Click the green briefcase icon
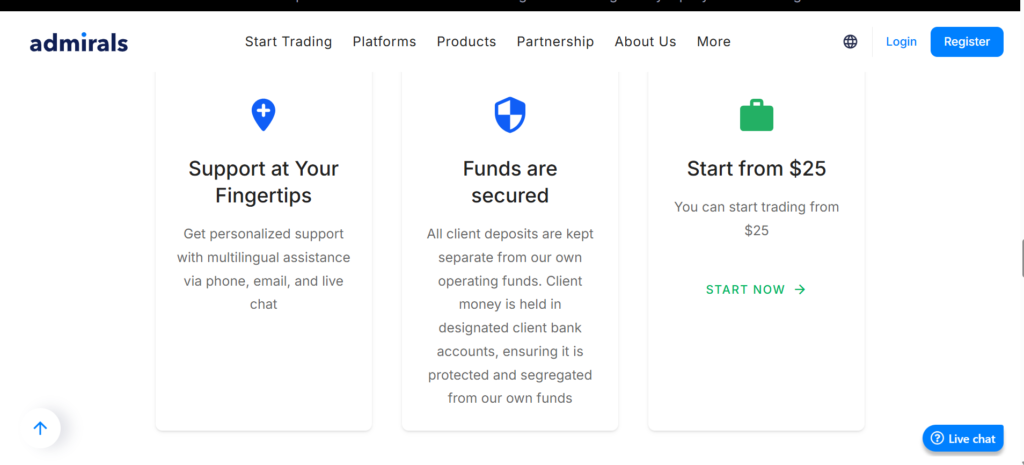Viewport: 1024px width, 465px height. [756, 115]
